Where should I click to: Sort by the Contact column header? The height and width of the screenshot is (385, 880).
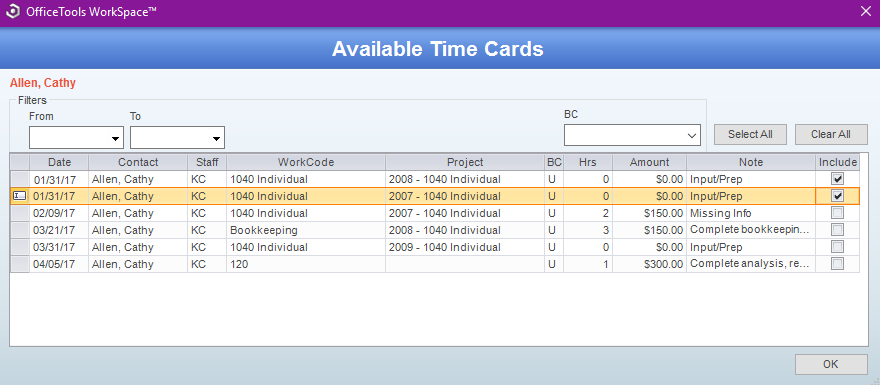[x=138, y=162]
